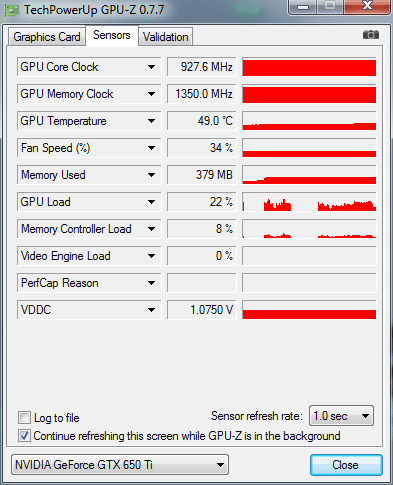Screen dimensions: 393x485
Task: Expand the VDDC sensor dropdown
Action: 151,310
